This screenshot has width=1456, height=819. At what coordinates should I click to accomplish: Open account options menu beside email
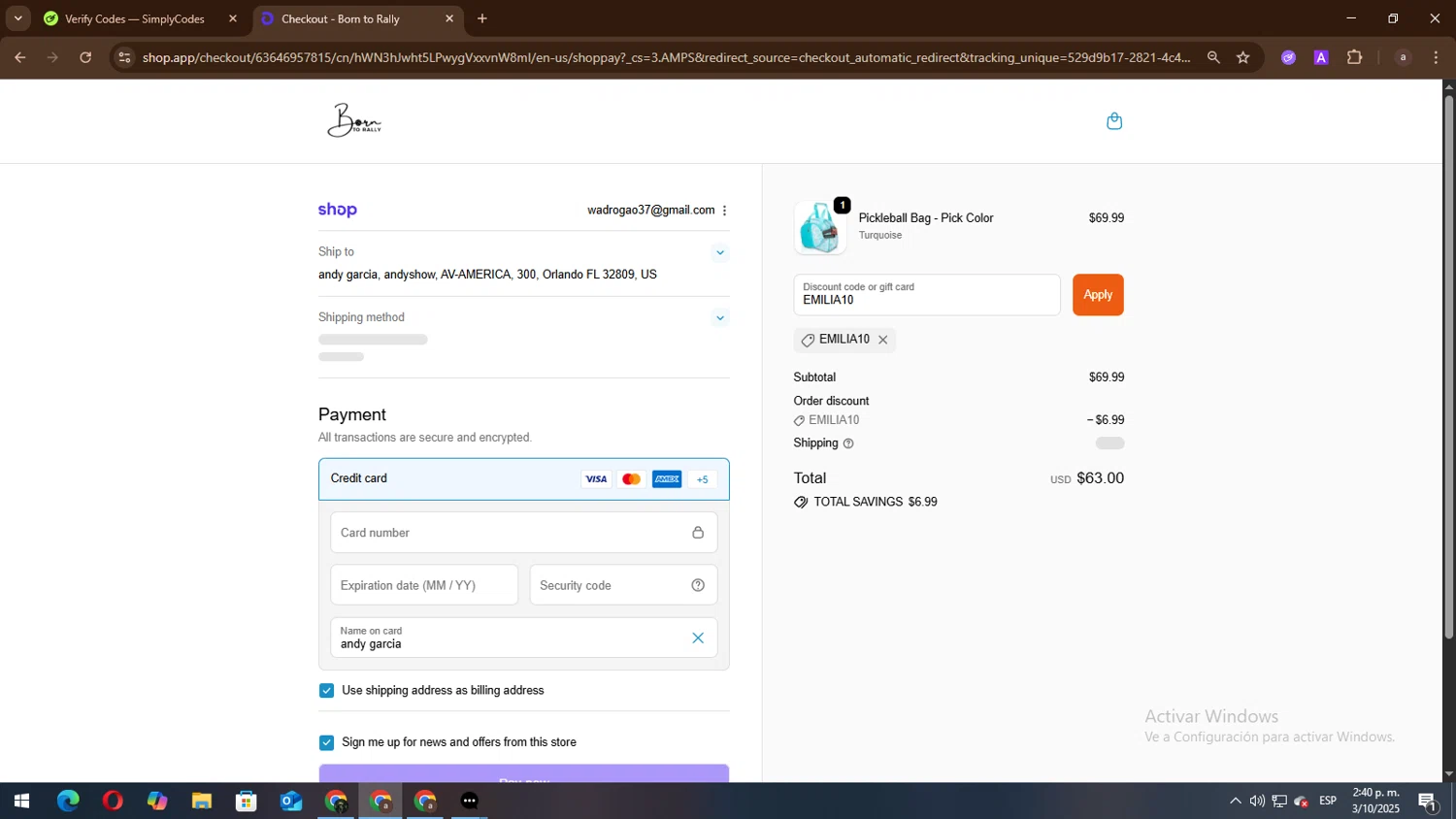coord(724,211)
